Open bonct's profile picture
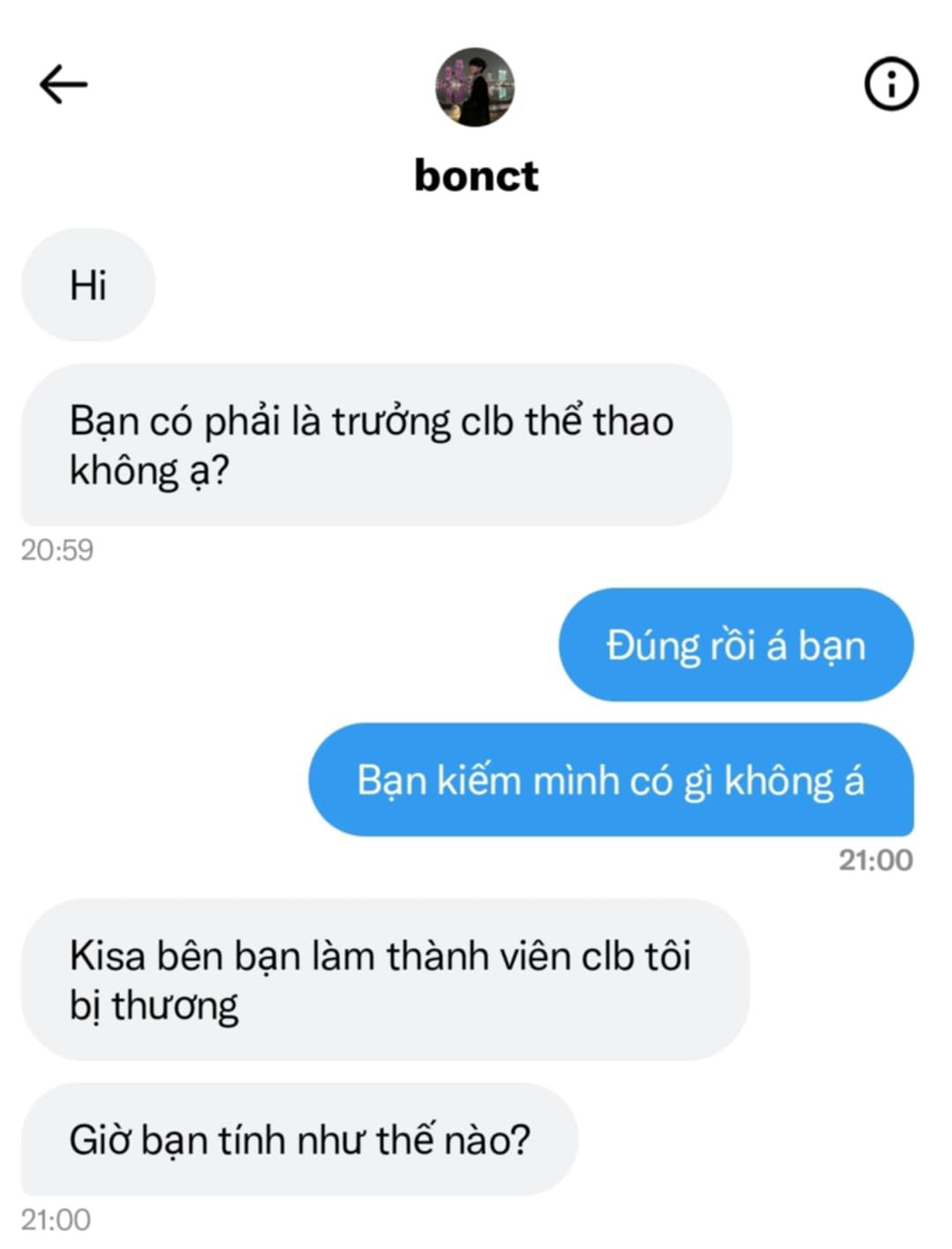This screenshot has width=952, height=1249. (x=475, y=87)
